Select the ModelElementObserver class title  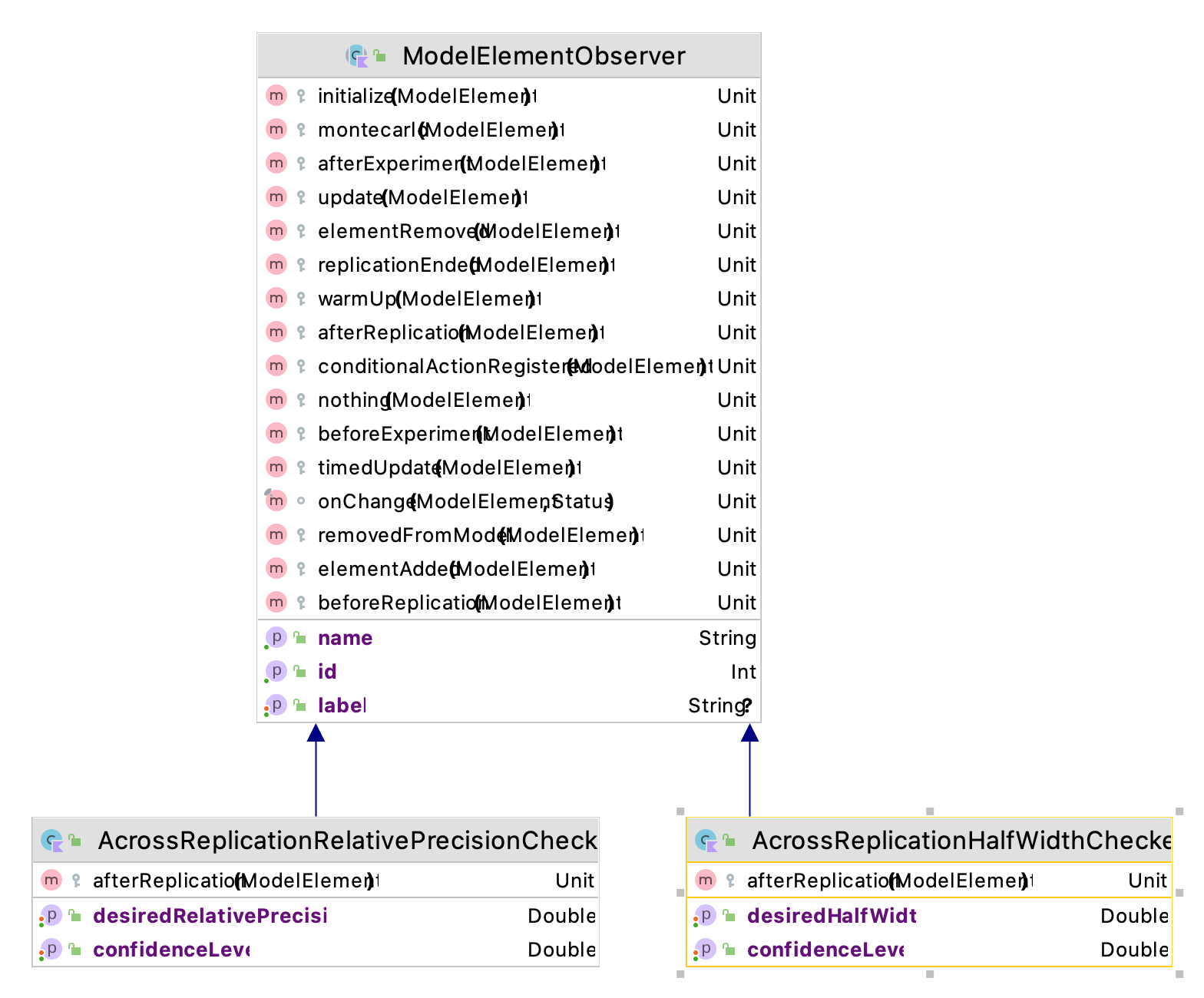[x=544, y=56]
